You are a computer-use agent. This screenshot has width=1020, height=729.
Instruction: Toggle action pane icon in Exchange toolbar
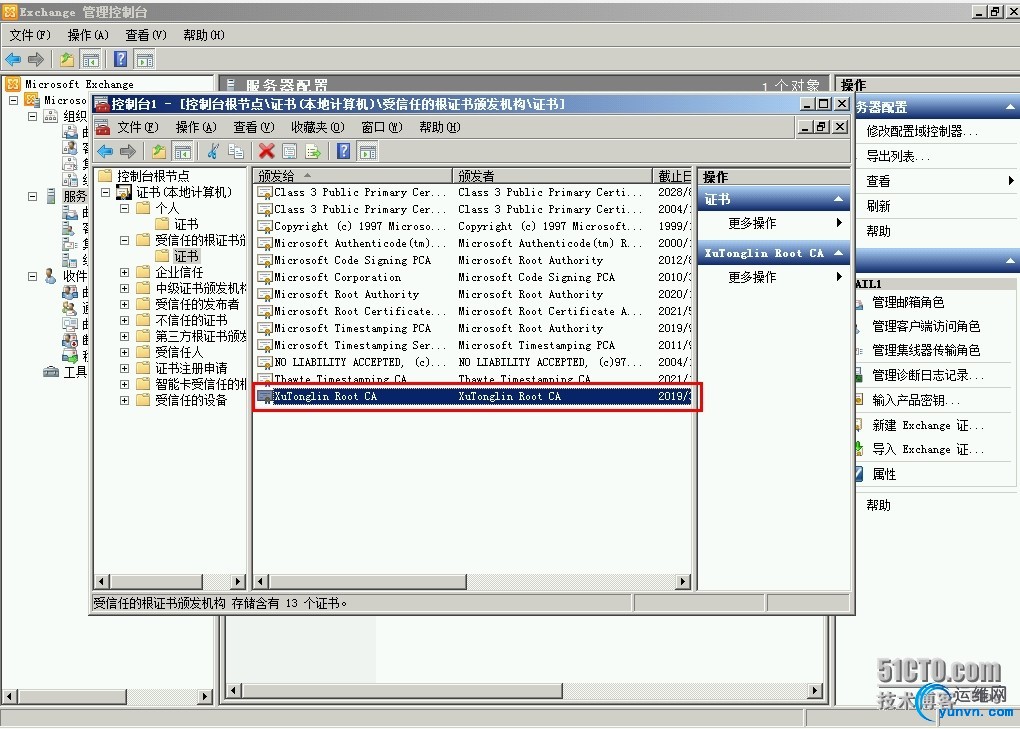coord(144,60)
